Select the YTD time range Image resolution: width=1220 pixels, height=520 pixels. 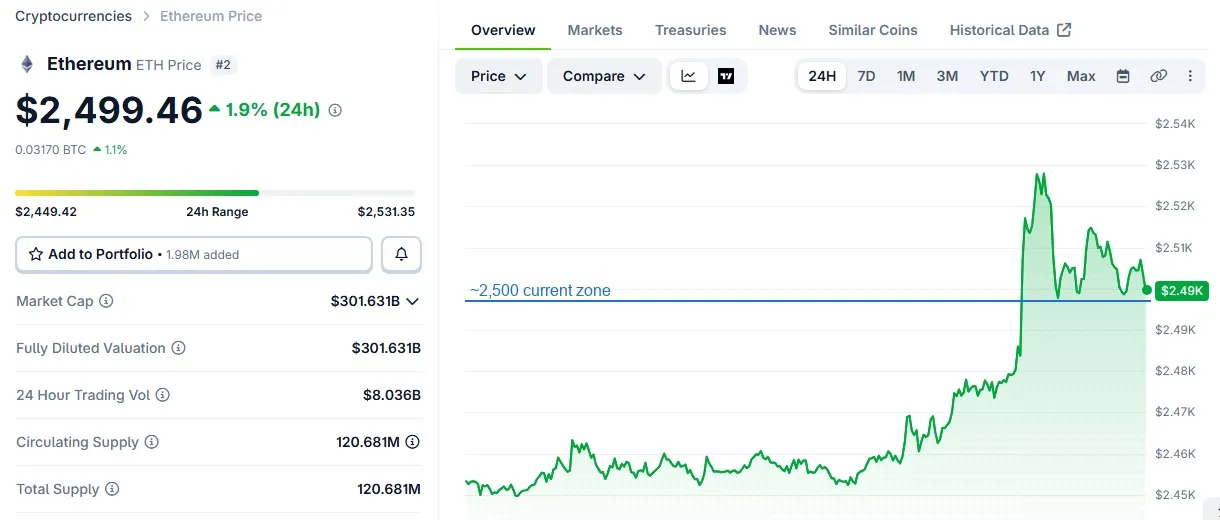click(994, 76)
